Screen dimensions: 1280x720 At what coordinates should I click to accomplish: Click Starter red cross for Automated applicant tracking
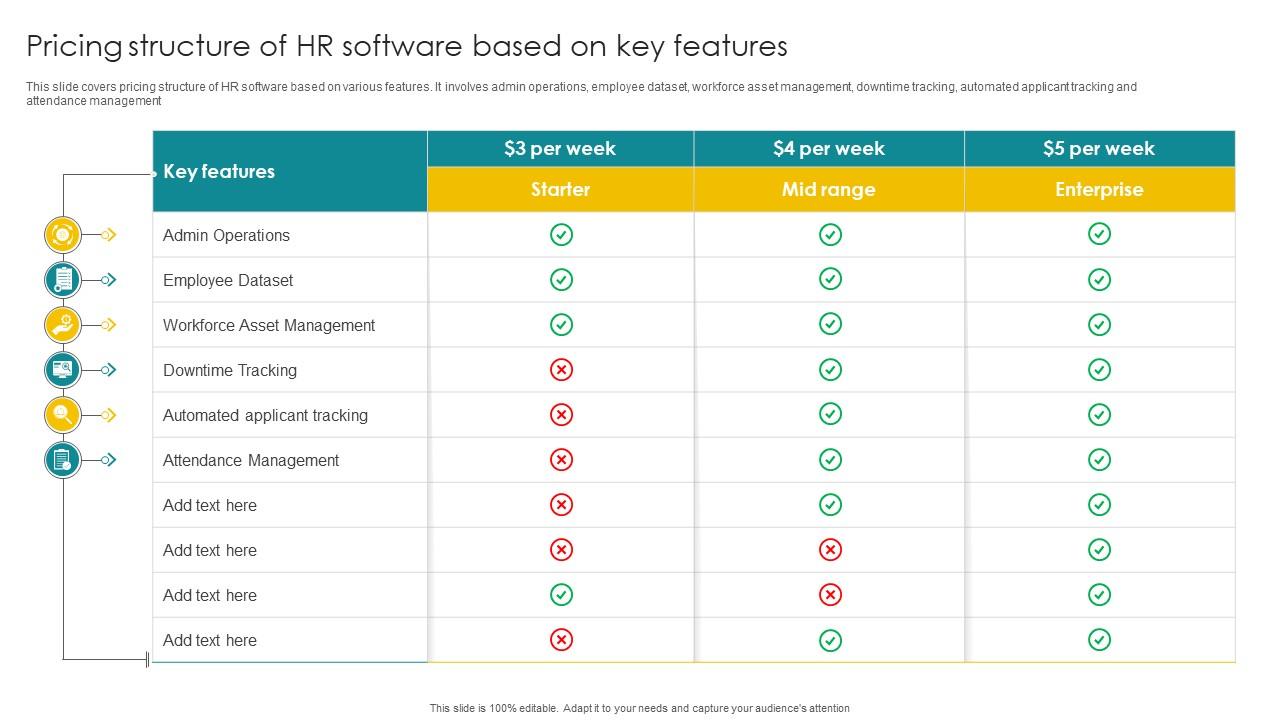(562, 414)
